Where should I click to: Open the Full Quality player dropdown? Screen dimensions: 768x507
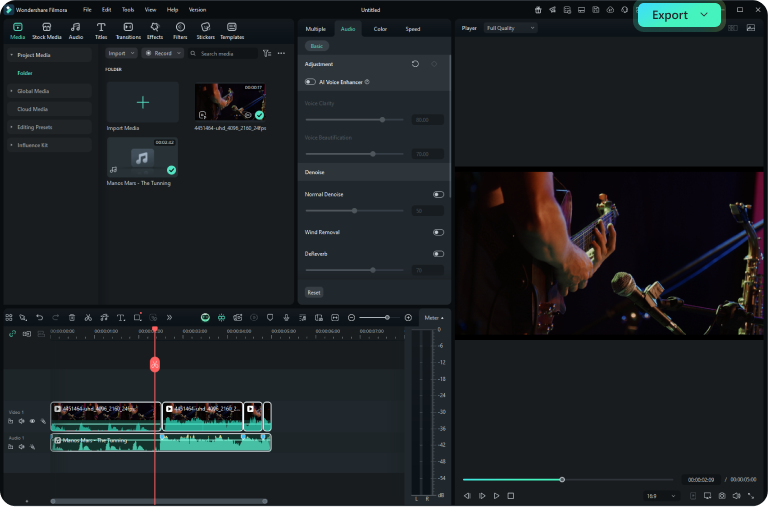tap(510, 28)
